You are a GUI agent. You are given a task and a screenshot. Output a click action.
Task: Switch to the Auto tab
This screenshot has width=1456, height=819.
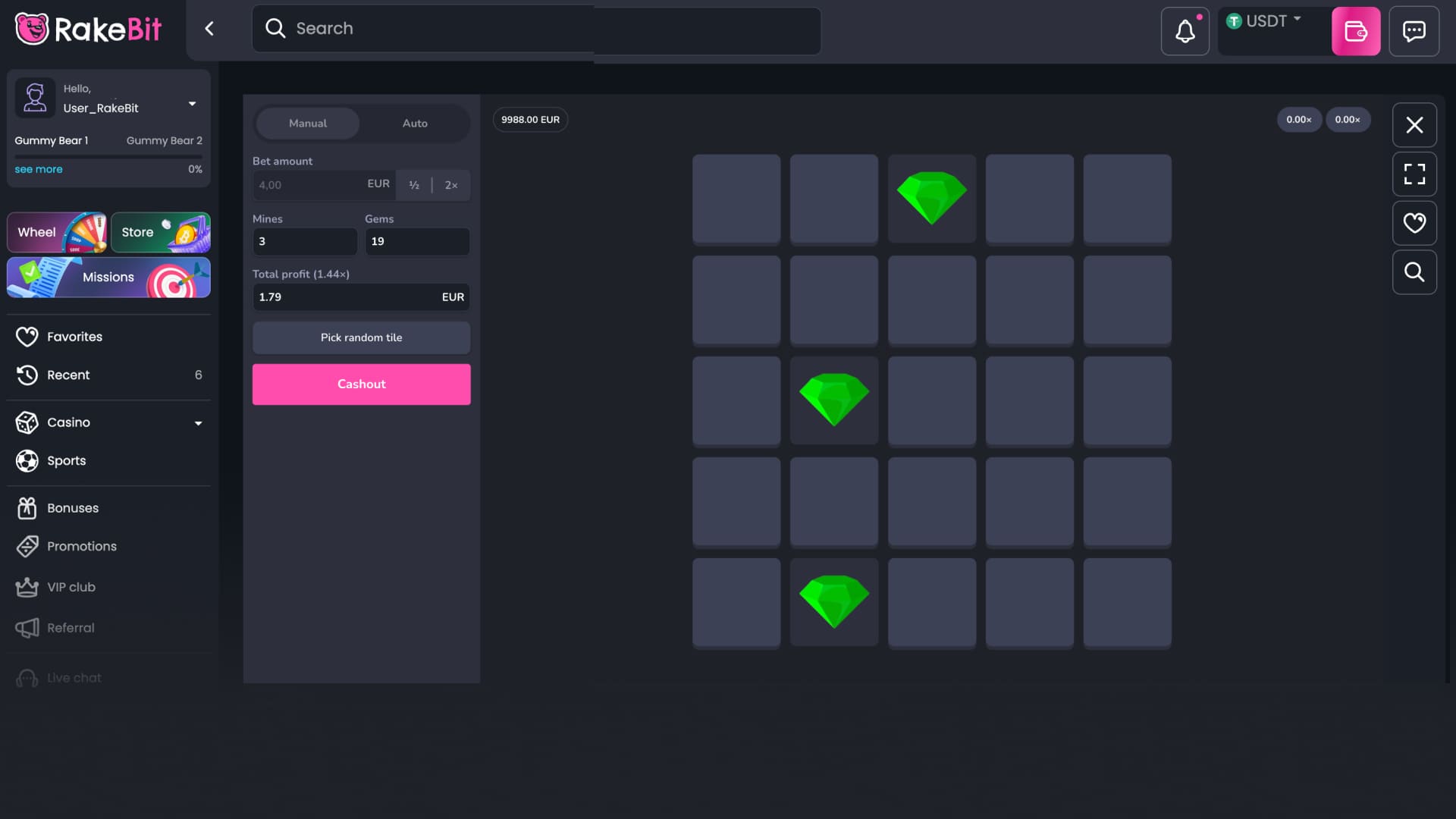pos(415,123)
